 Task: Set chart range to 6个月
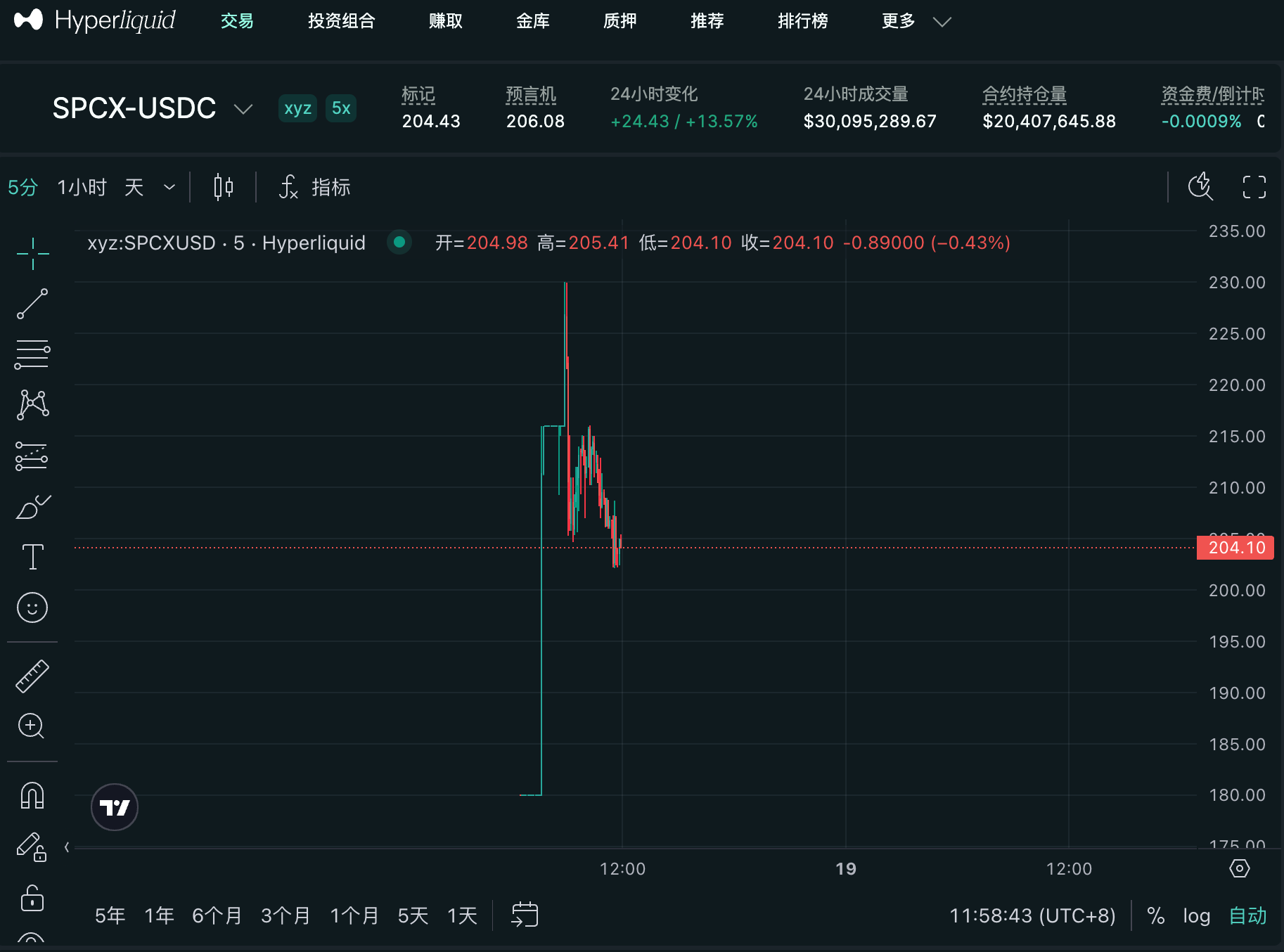pyautogui.click(x=217, y=915)
